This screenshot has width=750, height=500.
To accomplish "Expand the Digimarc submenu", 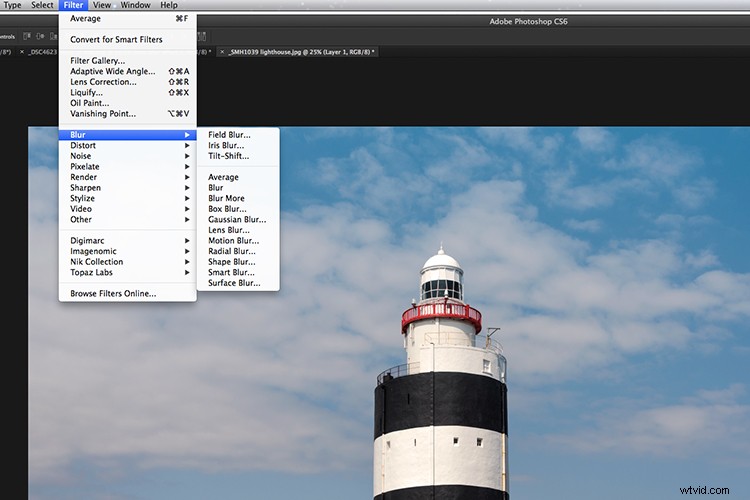I will [x=128, y=241].
